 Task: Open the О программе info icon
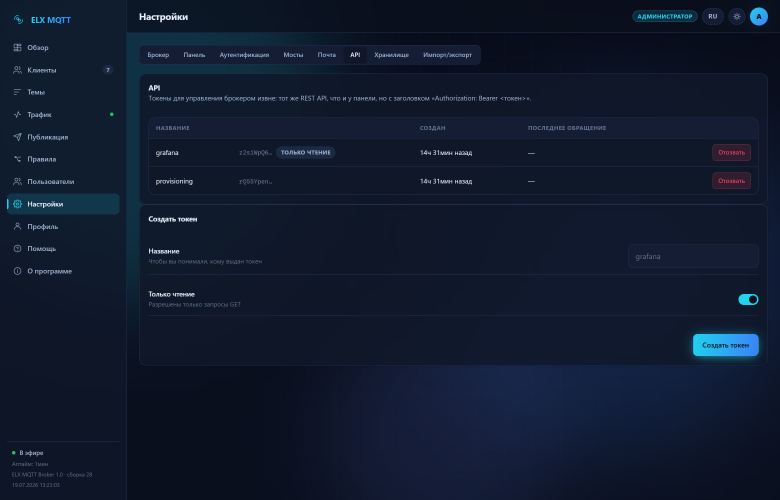(17, 271)
